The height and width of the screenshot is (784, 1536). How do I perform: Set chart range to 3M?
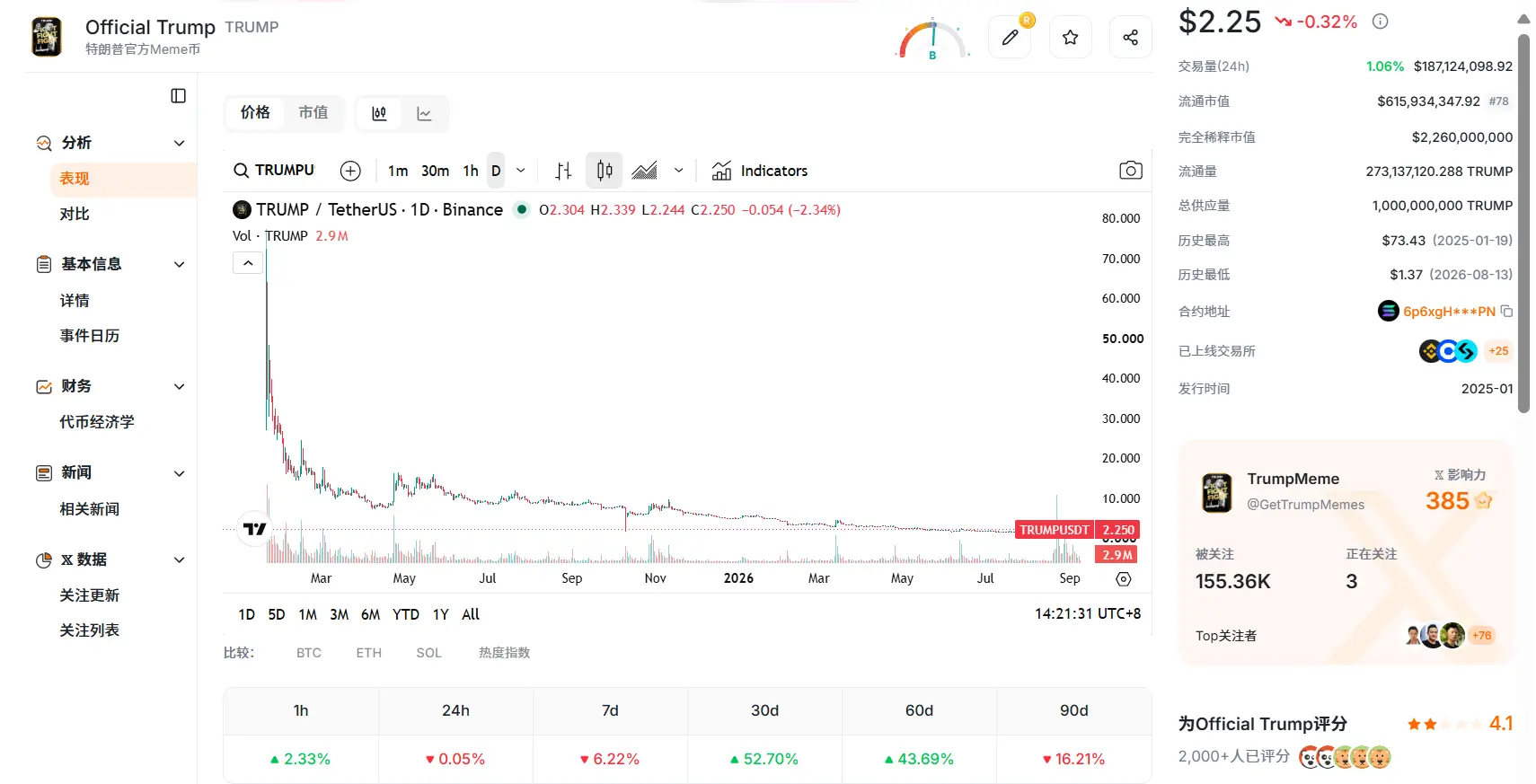pyautogui.click(x=339, y=614)
